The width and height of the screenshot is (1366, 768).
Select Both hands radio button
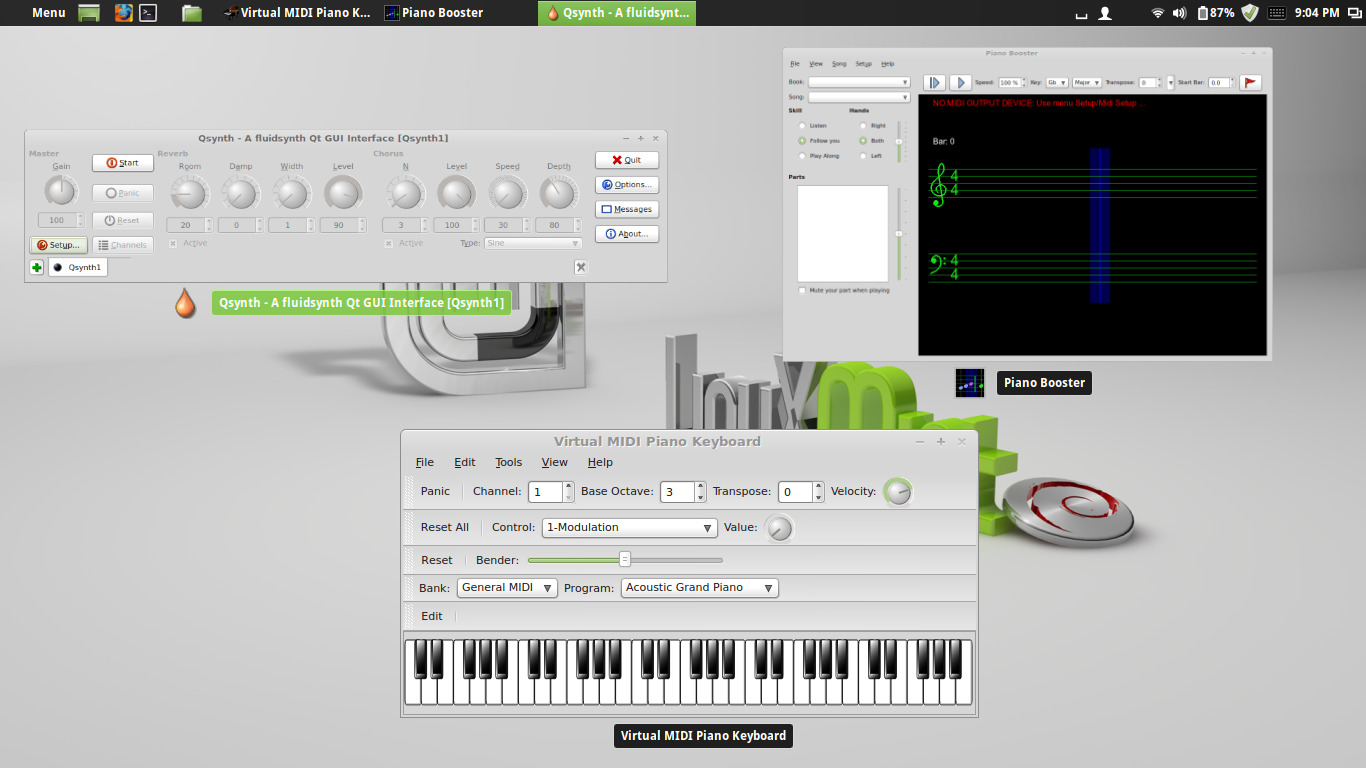pyautogui.click(x=863, y=141)
